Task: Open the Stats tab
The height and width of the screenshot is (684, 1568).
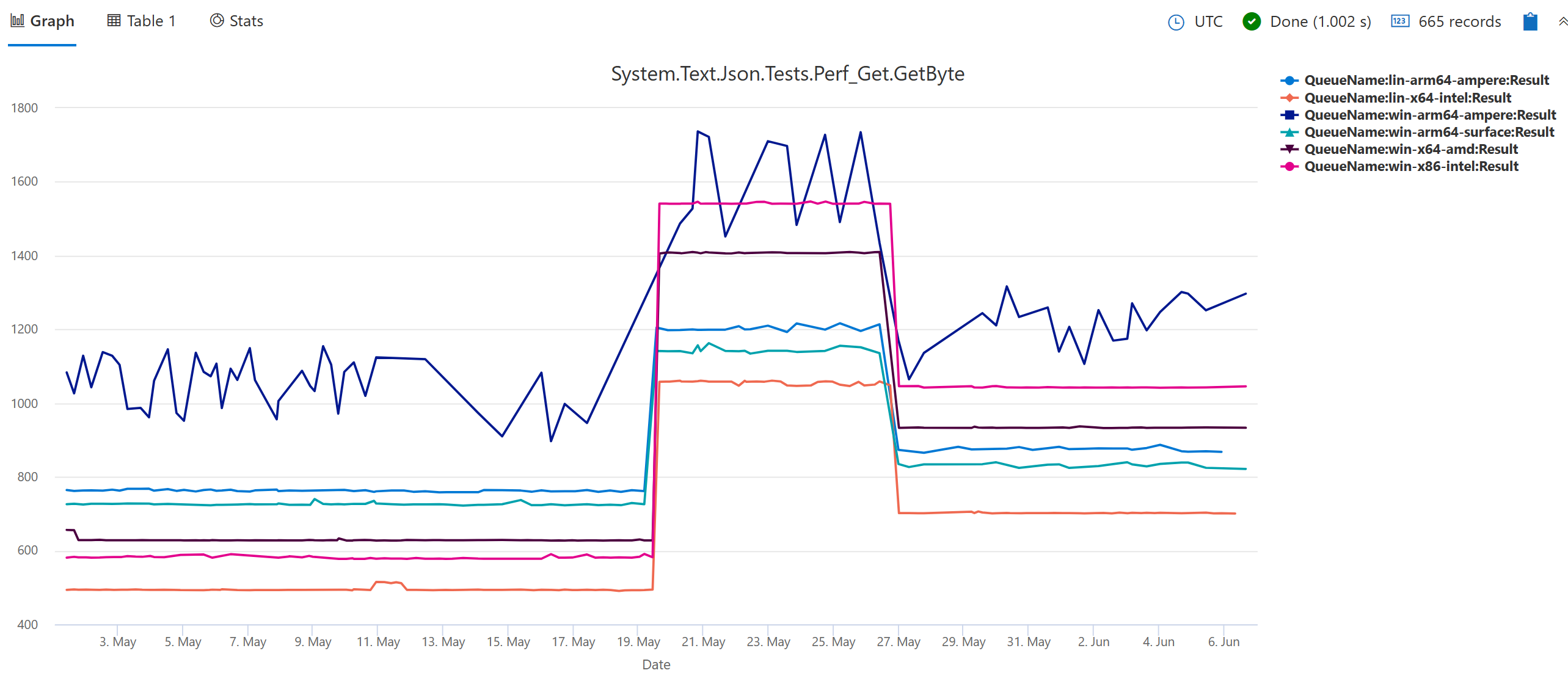Action: pyautogui.click(x=245, y=20)
